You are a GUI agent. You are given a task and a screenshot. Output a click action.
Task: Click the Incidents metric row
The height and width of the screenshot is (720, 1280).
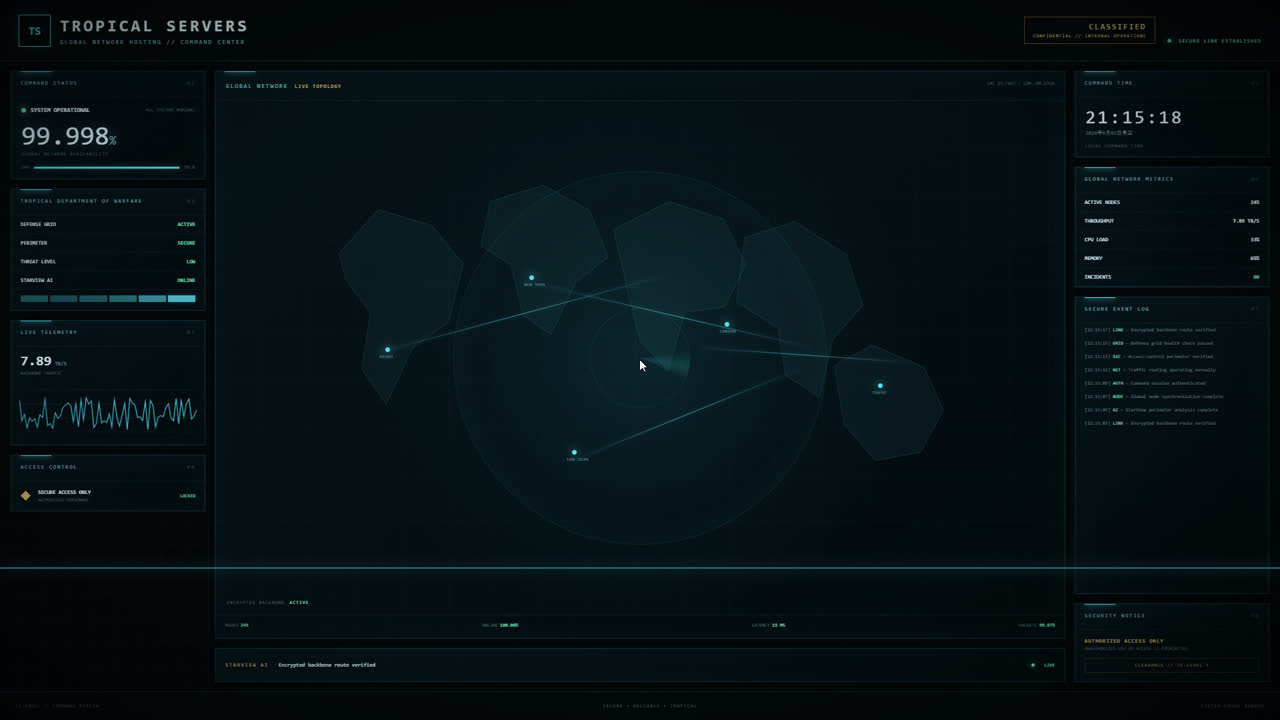[1171, 277]
